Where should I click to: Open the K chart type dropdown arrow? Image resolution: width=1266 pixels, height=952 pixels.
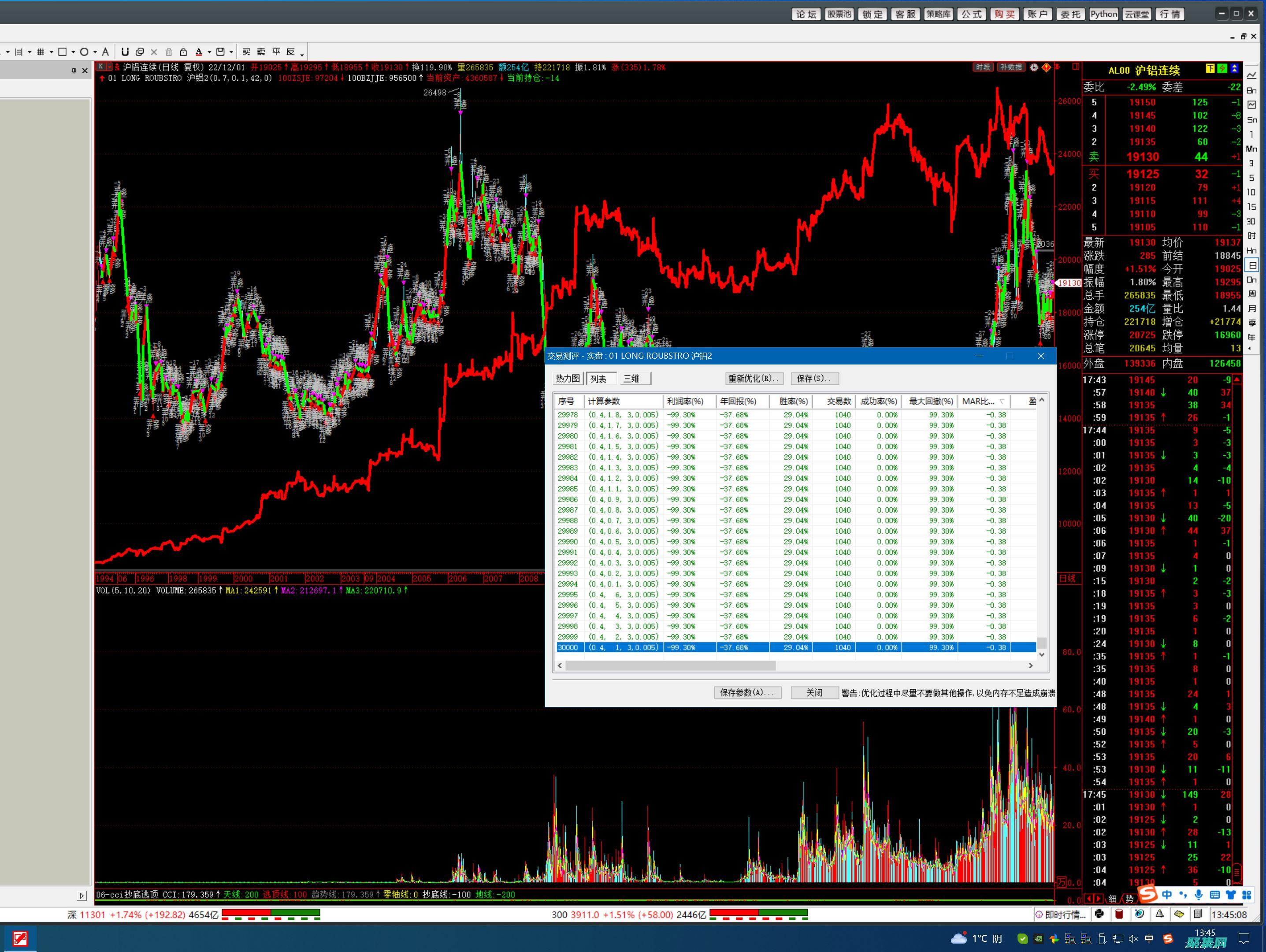tap(109, 67)
